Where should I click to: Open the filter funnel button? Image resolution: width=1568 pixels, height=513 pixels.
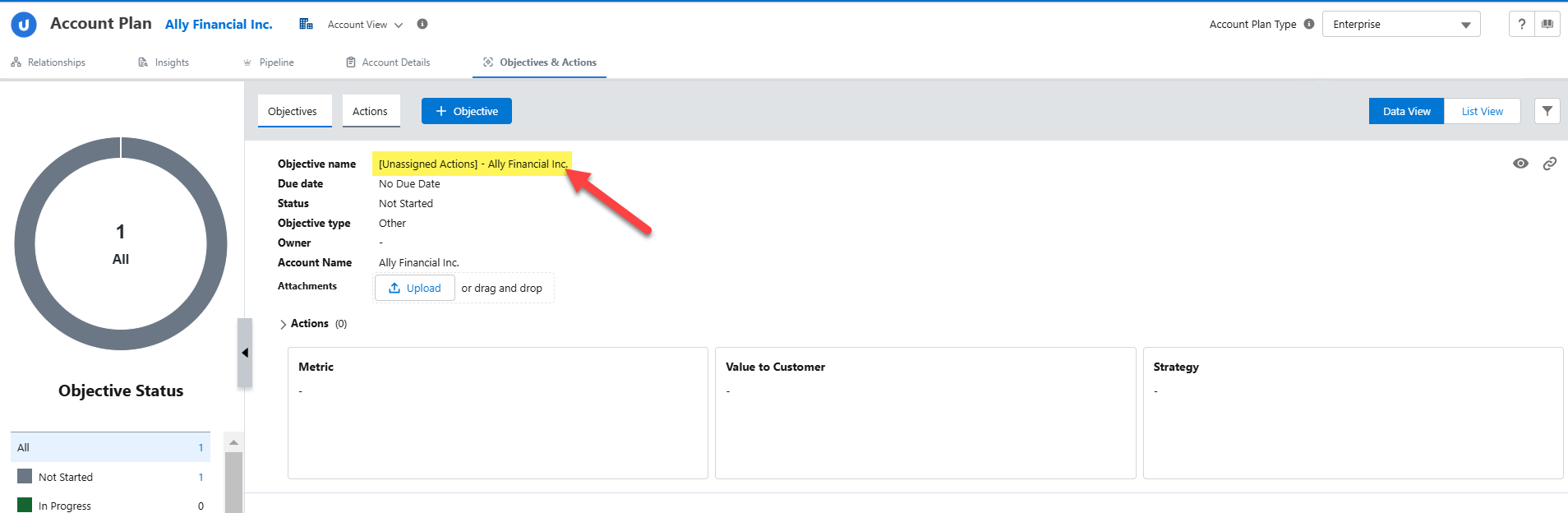click(1547, 111)
